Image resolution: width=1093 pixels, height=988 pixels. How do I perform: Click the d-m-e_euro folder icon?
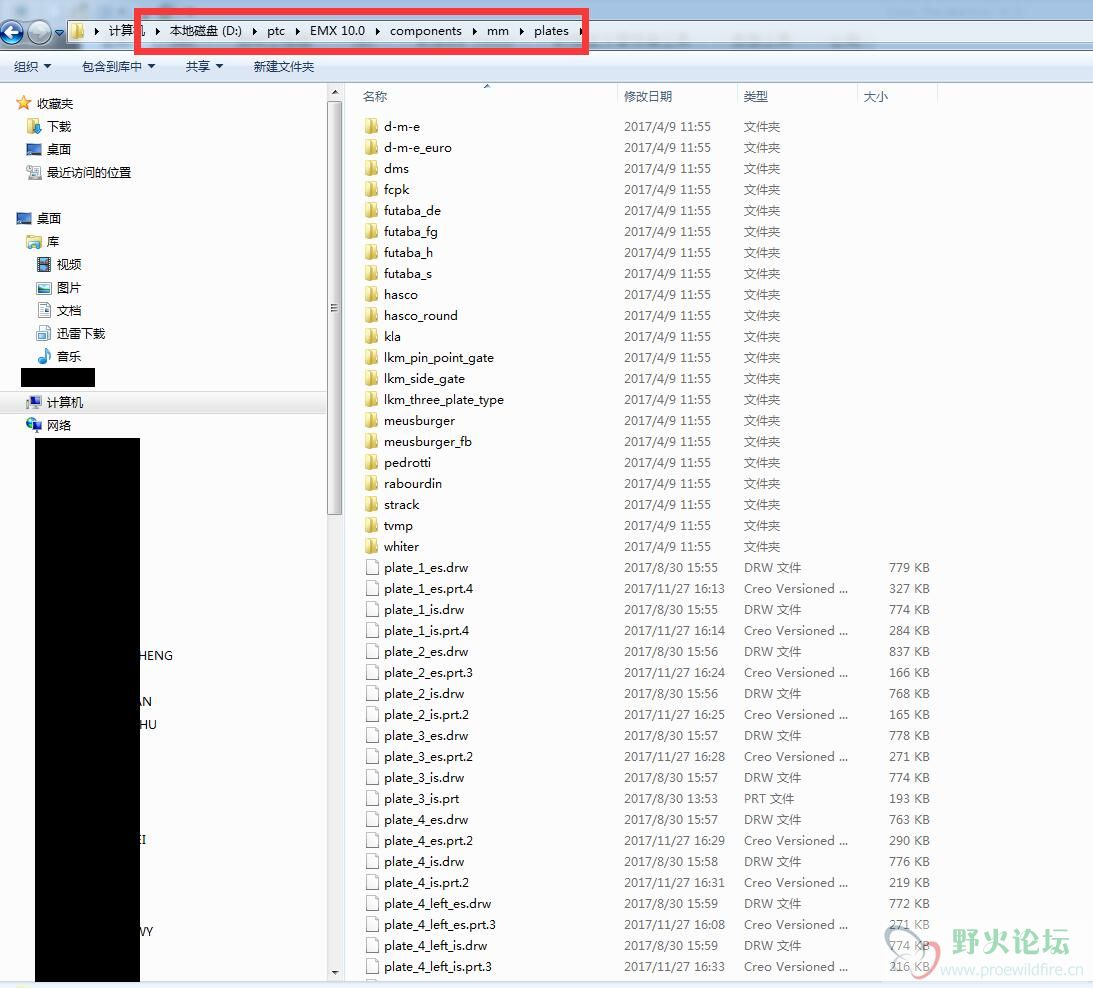coord(372,147)
